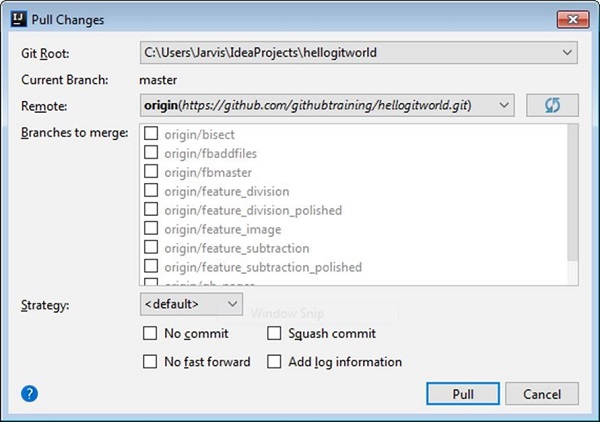This screenshot has height=422, width=600.
Task: Click the refresh remote branches icon
Action: pos(553,105)
